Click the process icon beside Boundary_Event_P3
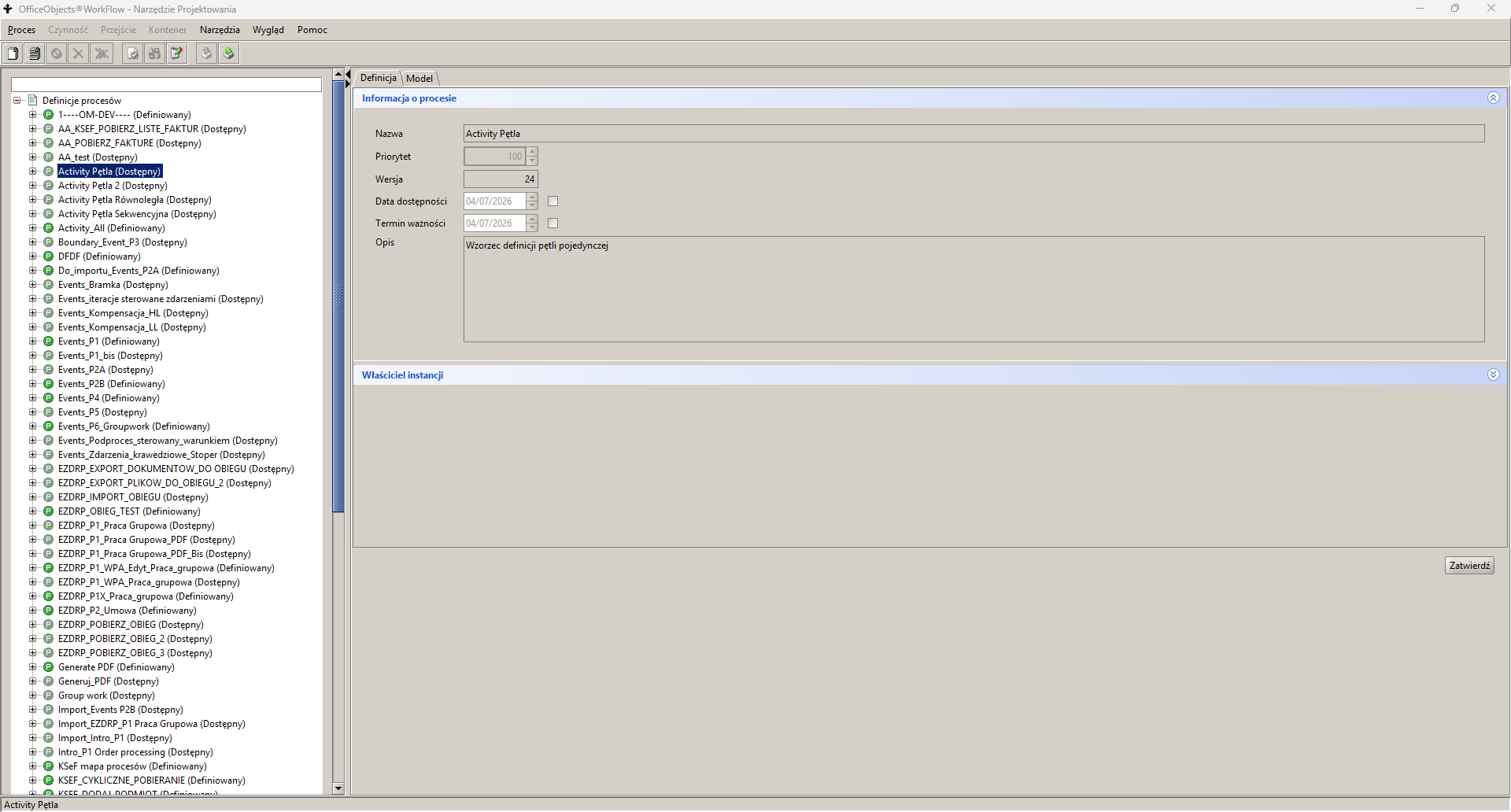Screen dimensions: 1511x812 [x=48, y=242]
